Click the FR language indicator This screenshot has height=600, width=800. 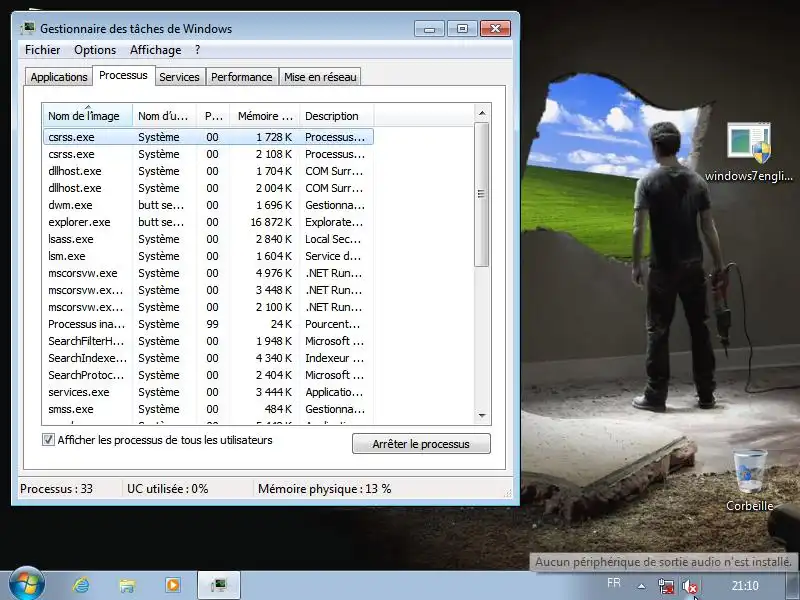click(614, 583)
